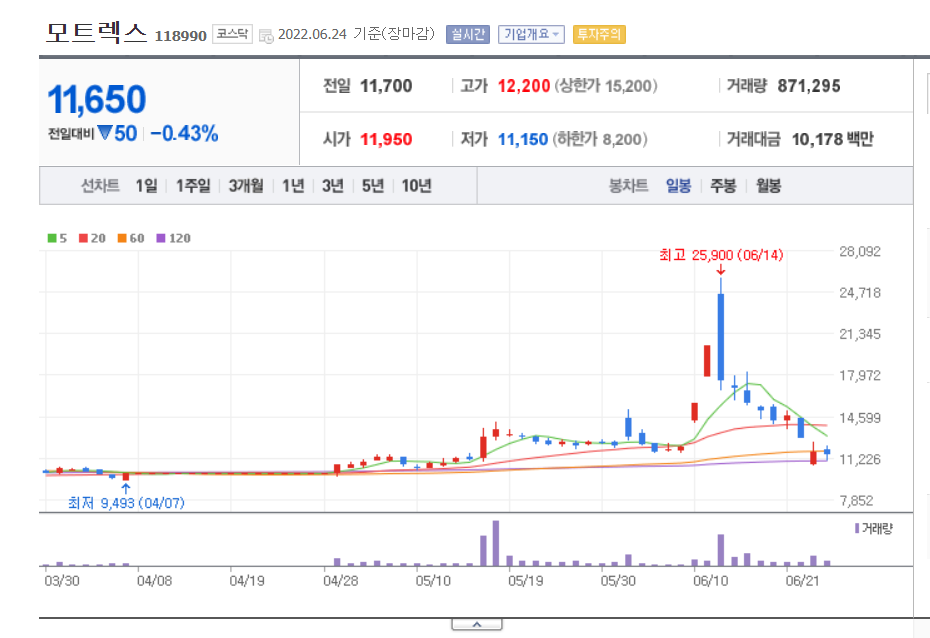Click the green 5-day moving average swatch
The height and width of the screenshot is (638, 930).
[52, 238]
